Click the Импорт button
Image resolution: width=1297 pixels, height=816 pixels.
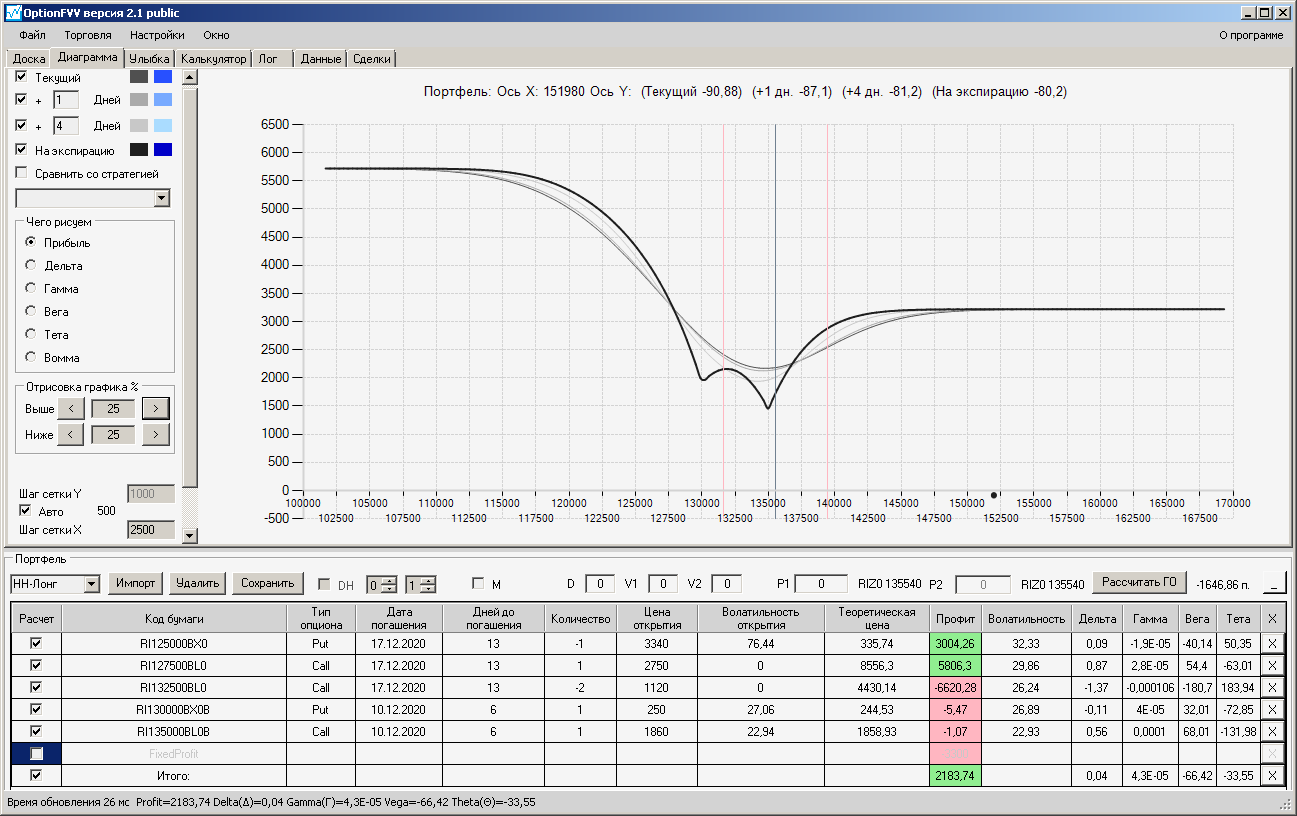point(135,583)
